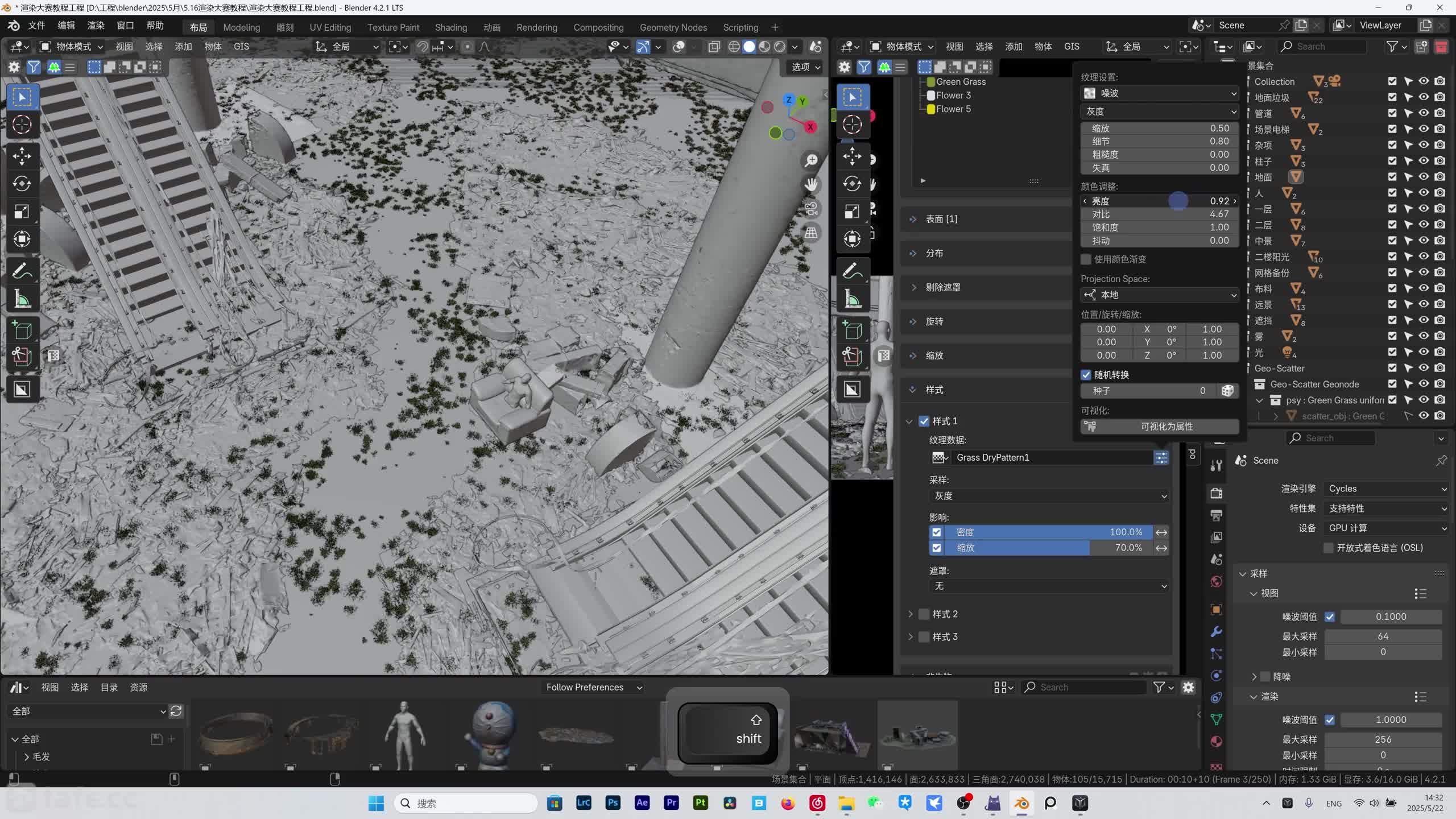Open the Output printer properties tab
Viewport: 1456px width, 819px height.
click(x=1217, y=516)
